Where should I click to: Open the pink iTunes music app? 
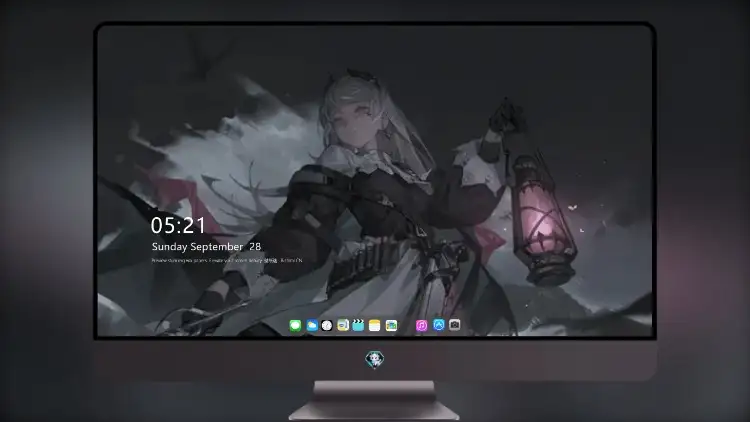coord(421,325)
